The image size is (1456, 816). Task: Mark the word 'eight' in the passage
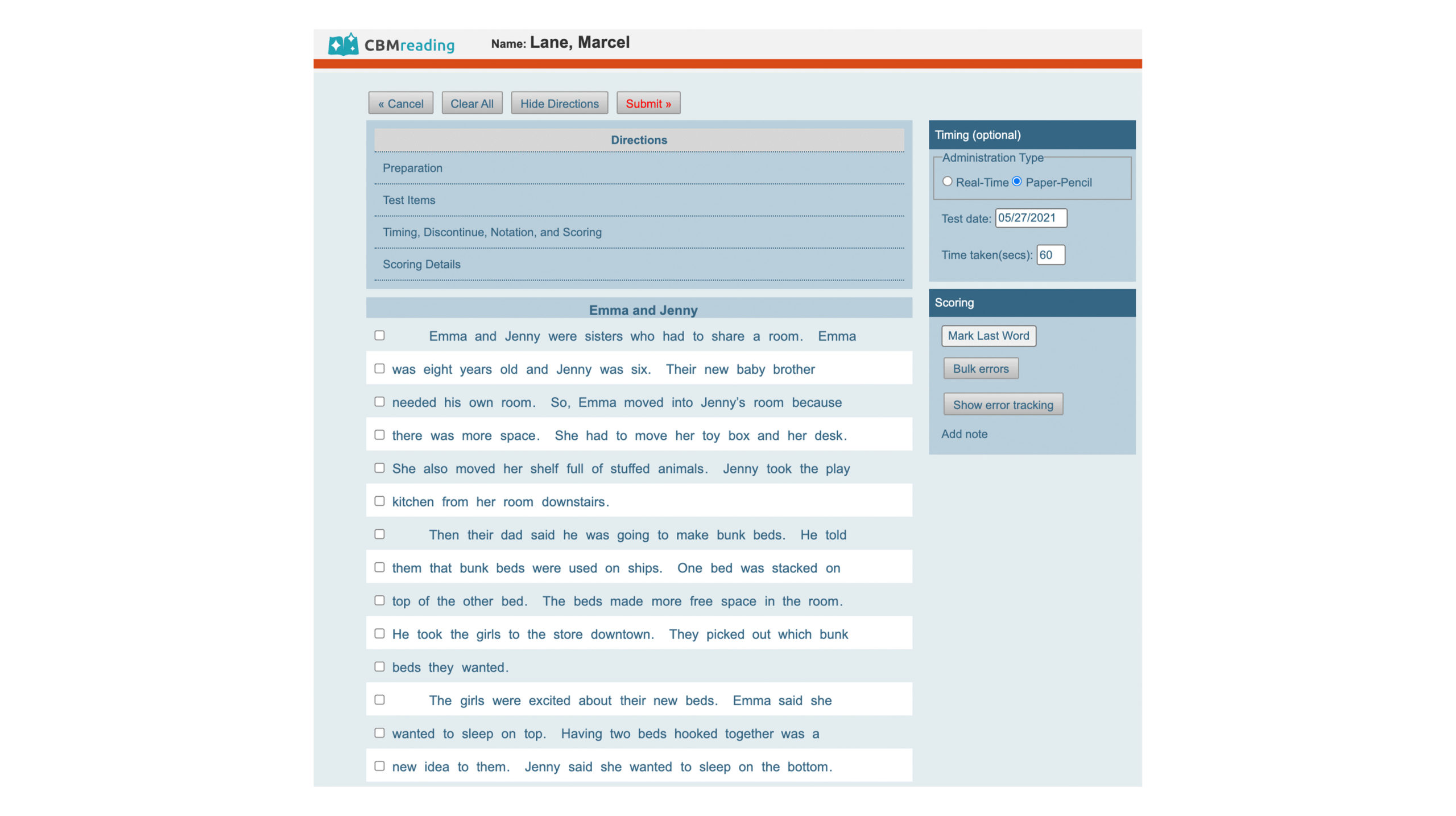click(x=437, y=369)
